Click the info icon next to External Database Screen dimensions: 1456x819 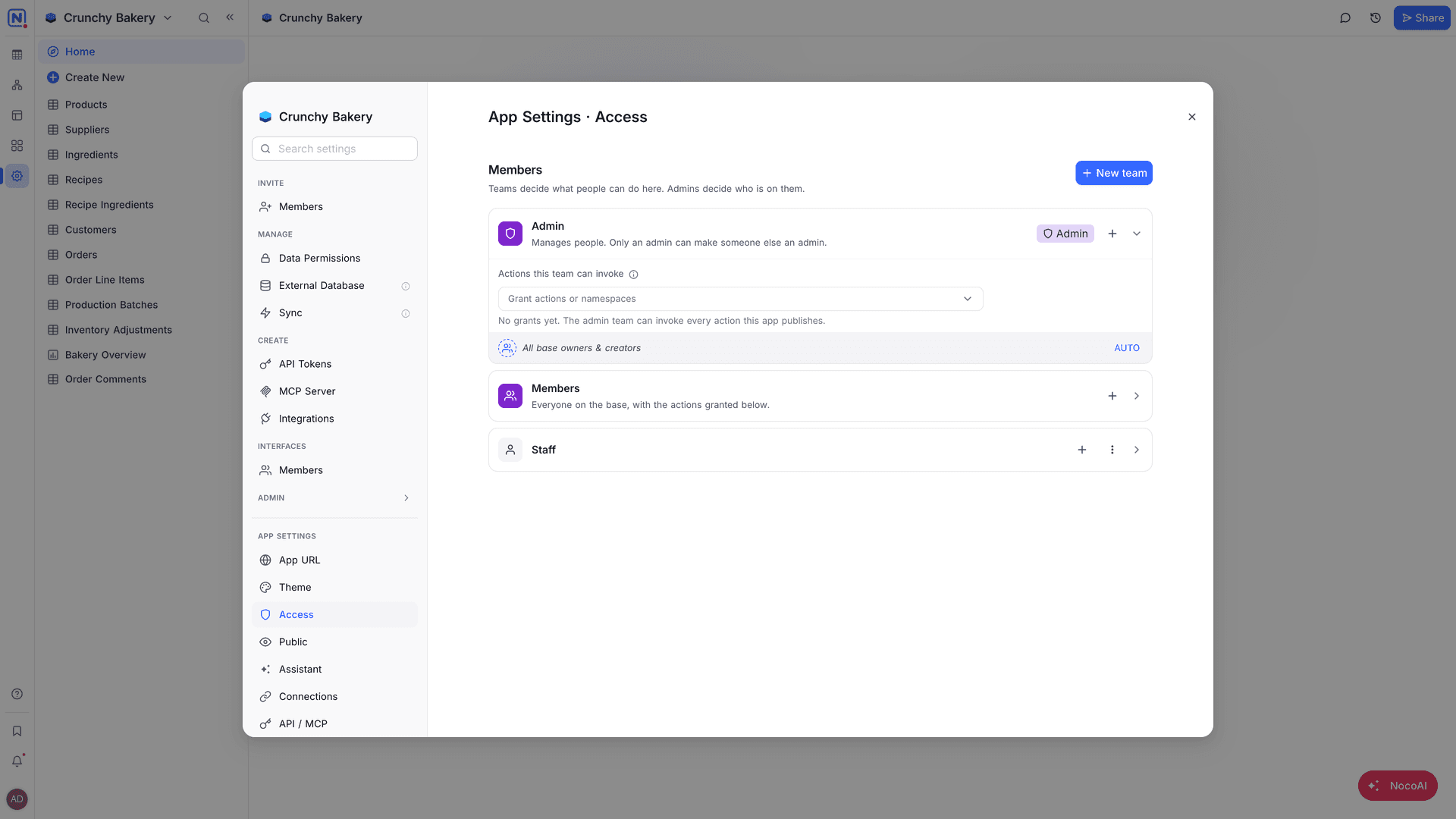tap(406, 286)
